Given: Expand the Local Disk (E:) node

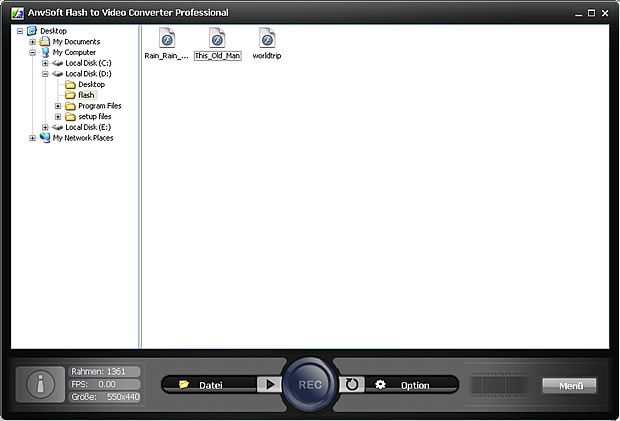Looking at the screenshot, I should tap(45, 127).
